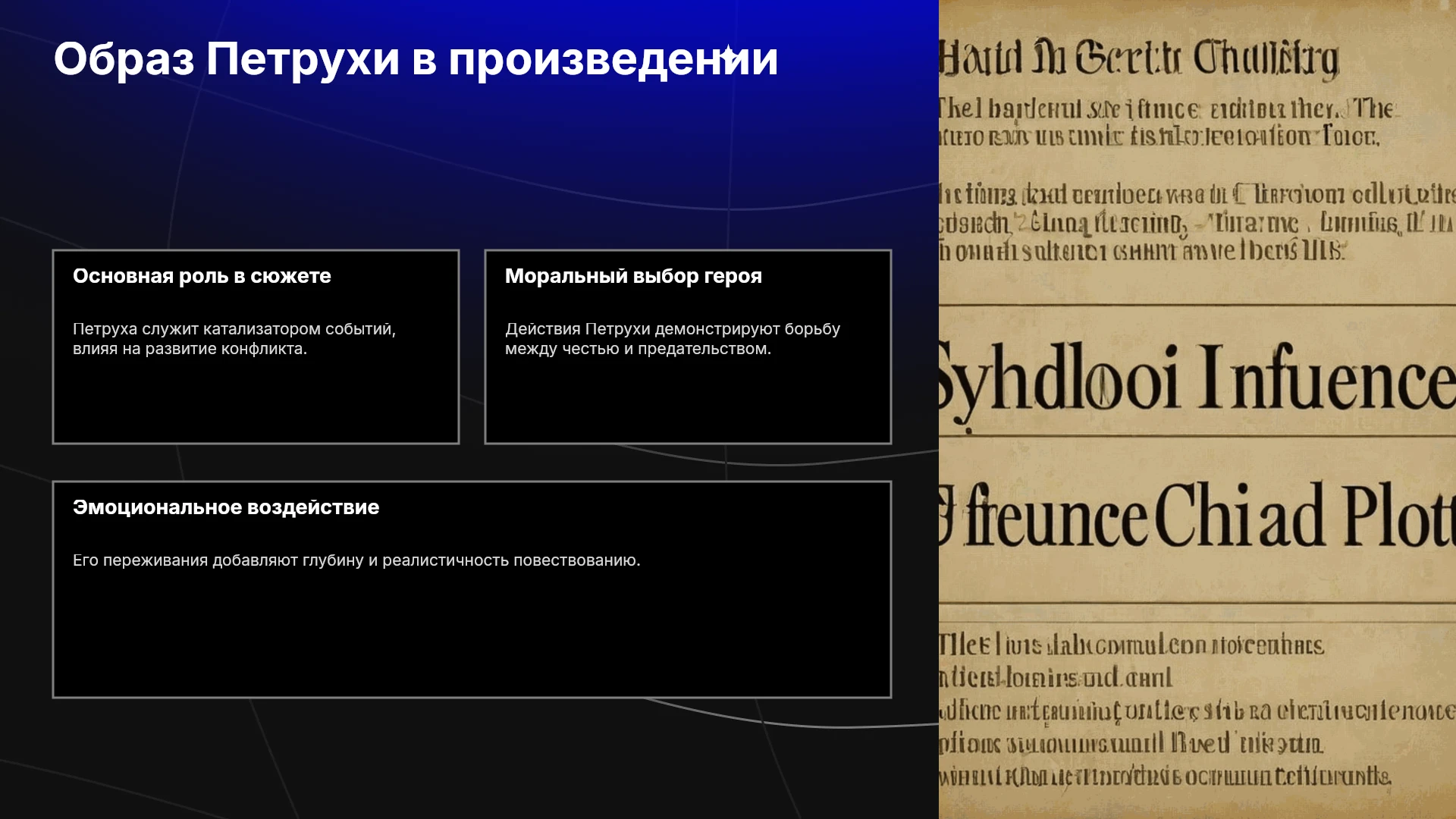Viewport: 1456px width, 819px height.
Task: Click the text "Петруха служит катализатором событий"
Action: pos(234,329)
